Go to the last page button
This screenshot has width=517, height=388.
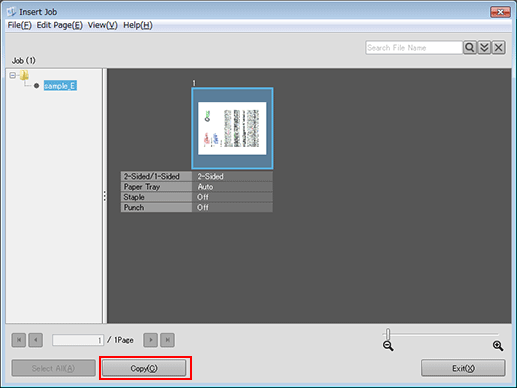coord(167,340)
